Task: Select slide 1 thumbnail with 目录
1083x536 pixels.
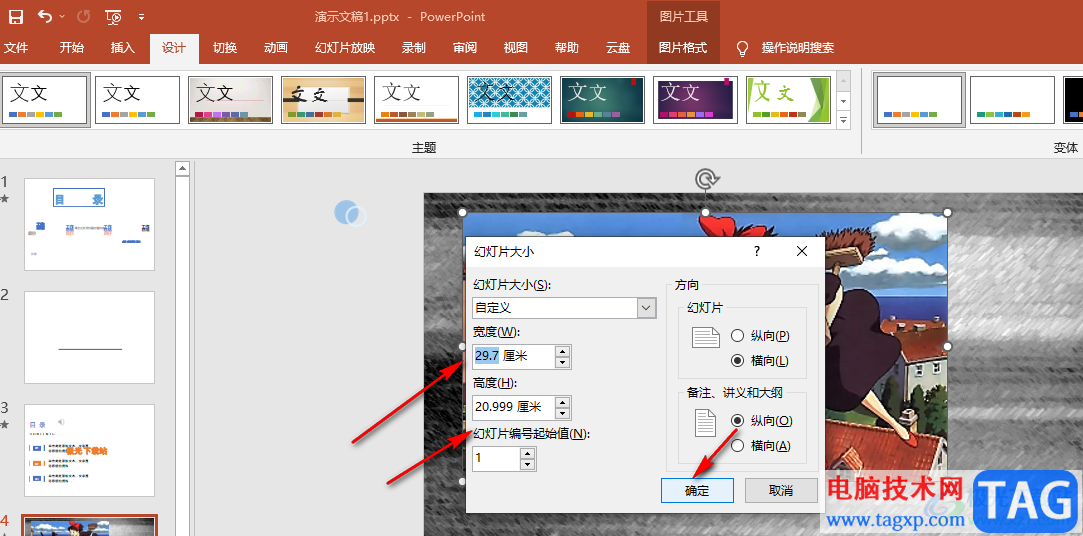Action: click(90, 224)
